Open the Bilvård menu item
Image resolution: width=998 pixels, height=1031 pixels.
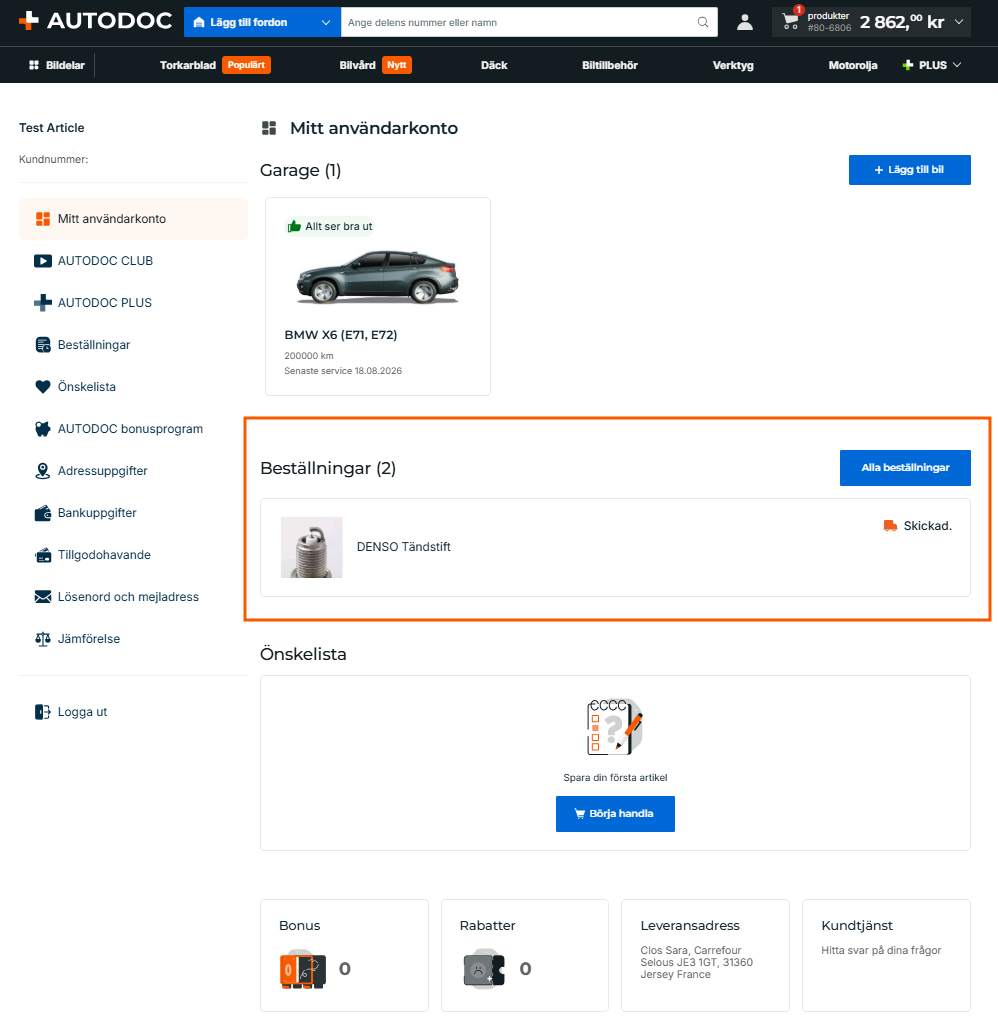click(358, 65)
